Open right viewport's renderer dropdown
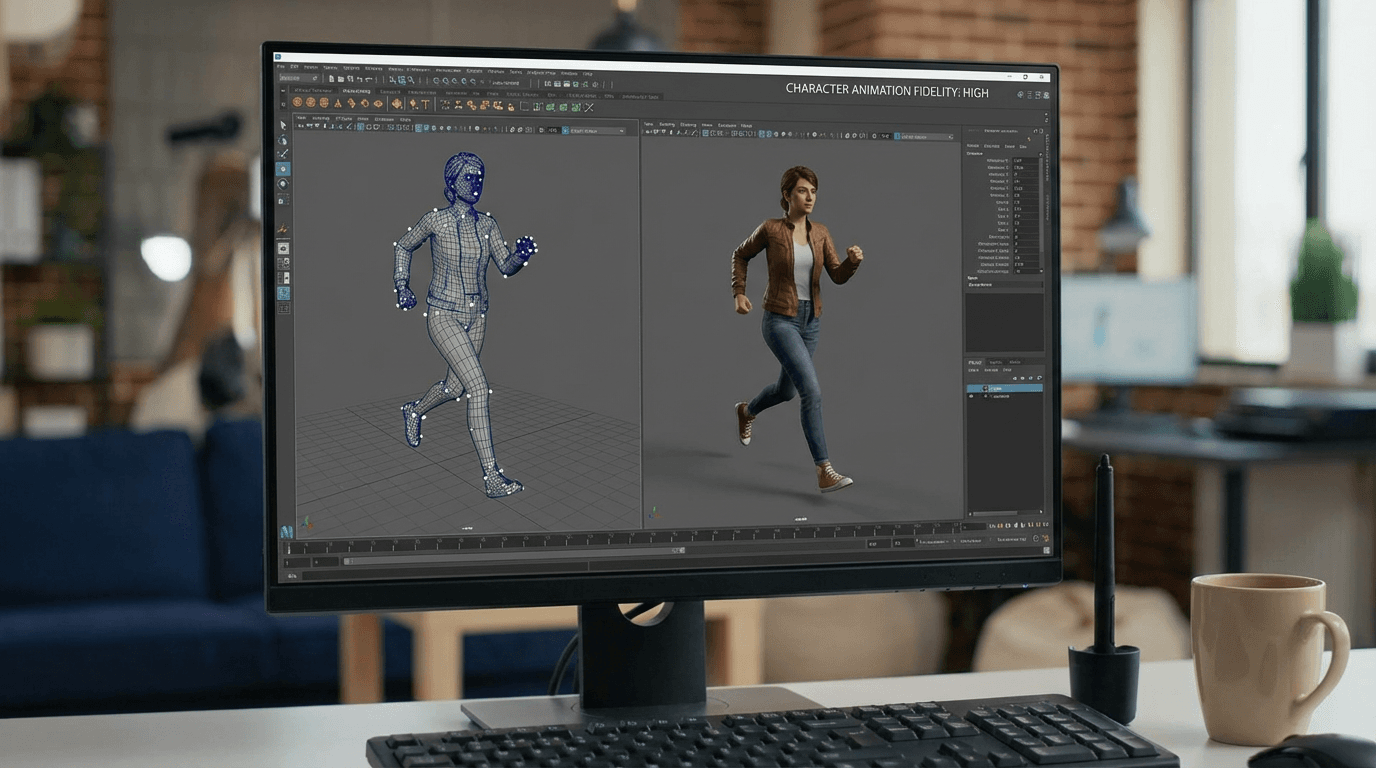Image resolution: width=1376 pixels, height=768 pixels. point(925,136)
